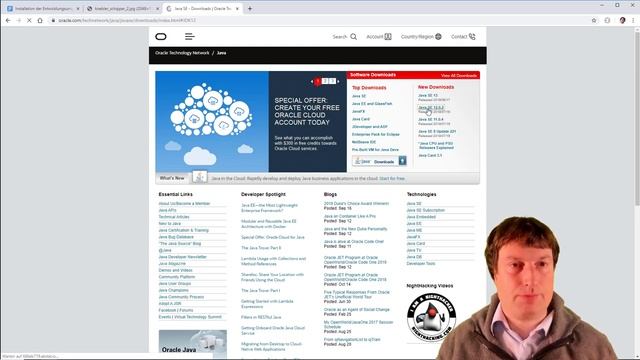Open Java Card 3.1 link
This screenshot has width=640, height=360.
(430, 156)
